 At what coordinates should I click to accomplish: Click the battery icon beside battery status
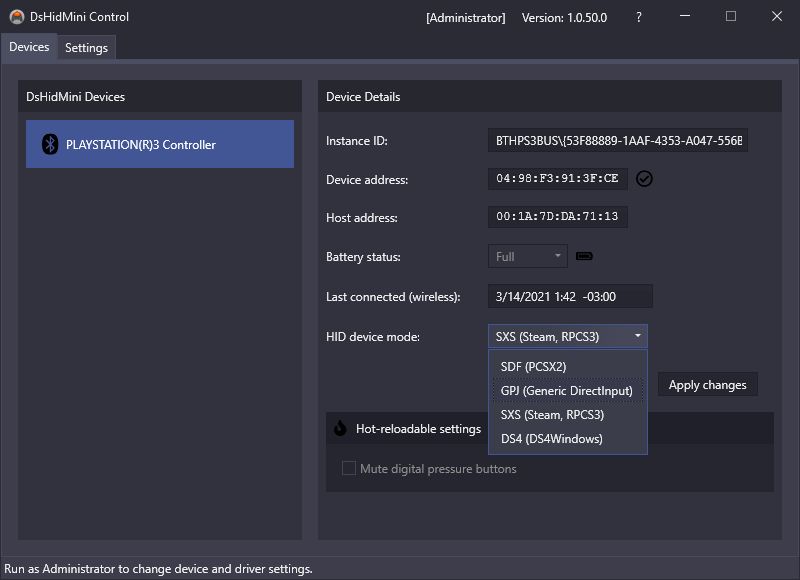[x=584, y=256]
